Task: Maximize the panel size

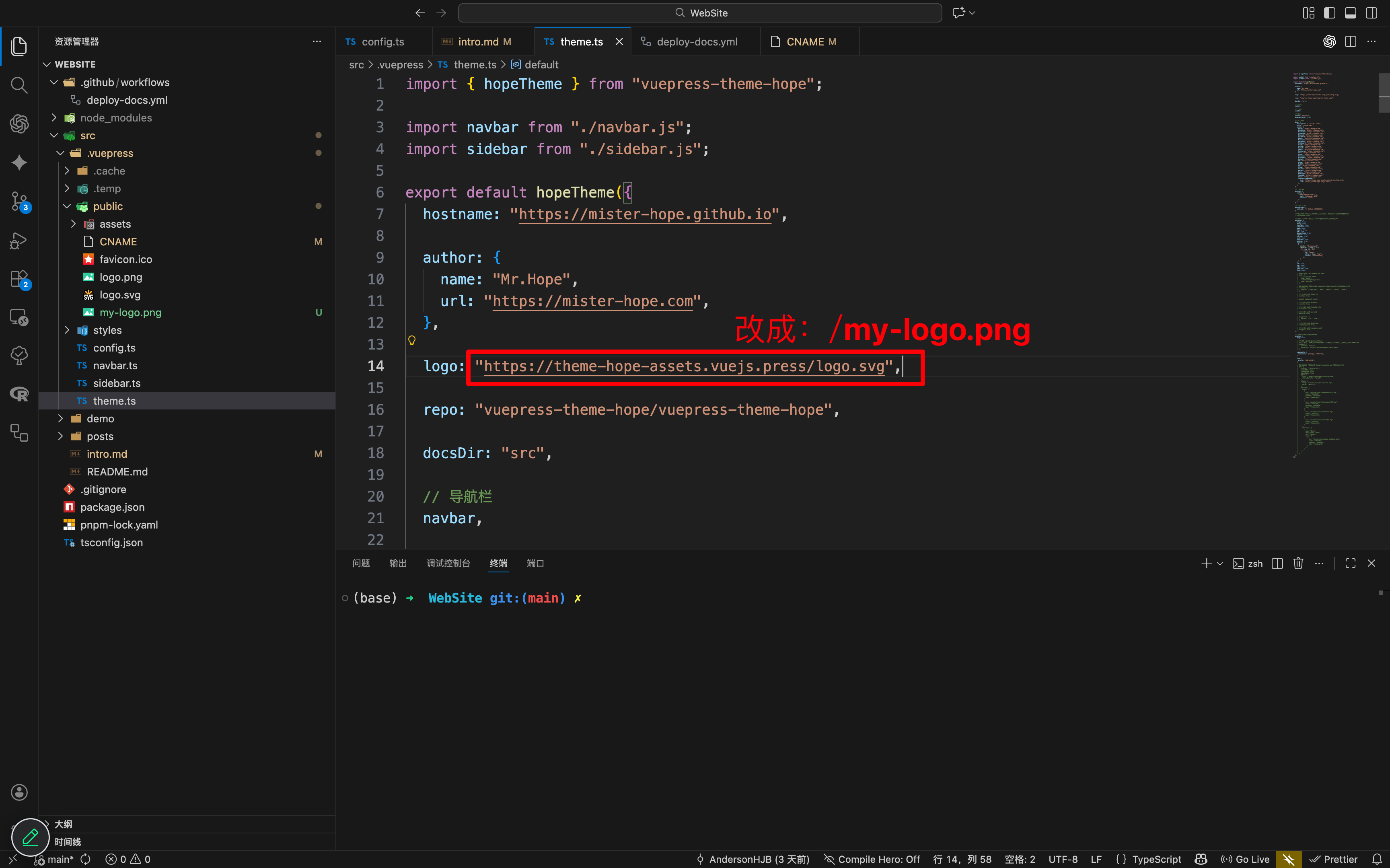Action: point(1351,563)
